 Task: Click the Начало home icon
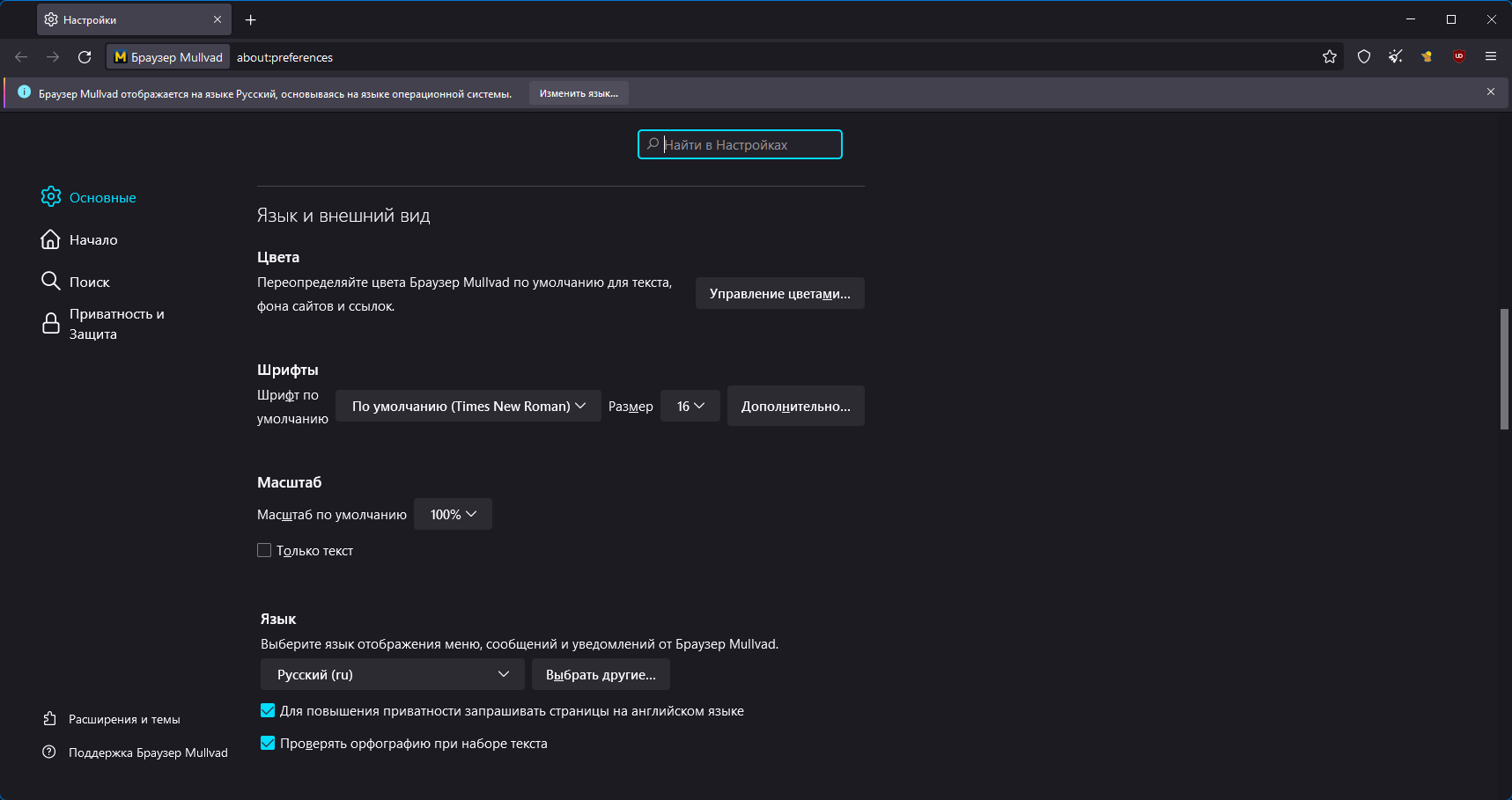(x=51, y=239)
